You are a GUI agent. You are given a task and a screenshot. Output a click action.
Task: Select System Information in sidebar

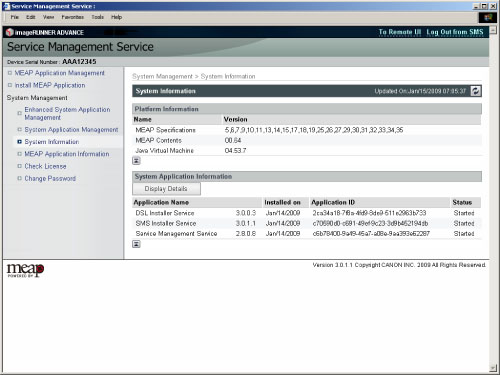[x=52, y=142]
